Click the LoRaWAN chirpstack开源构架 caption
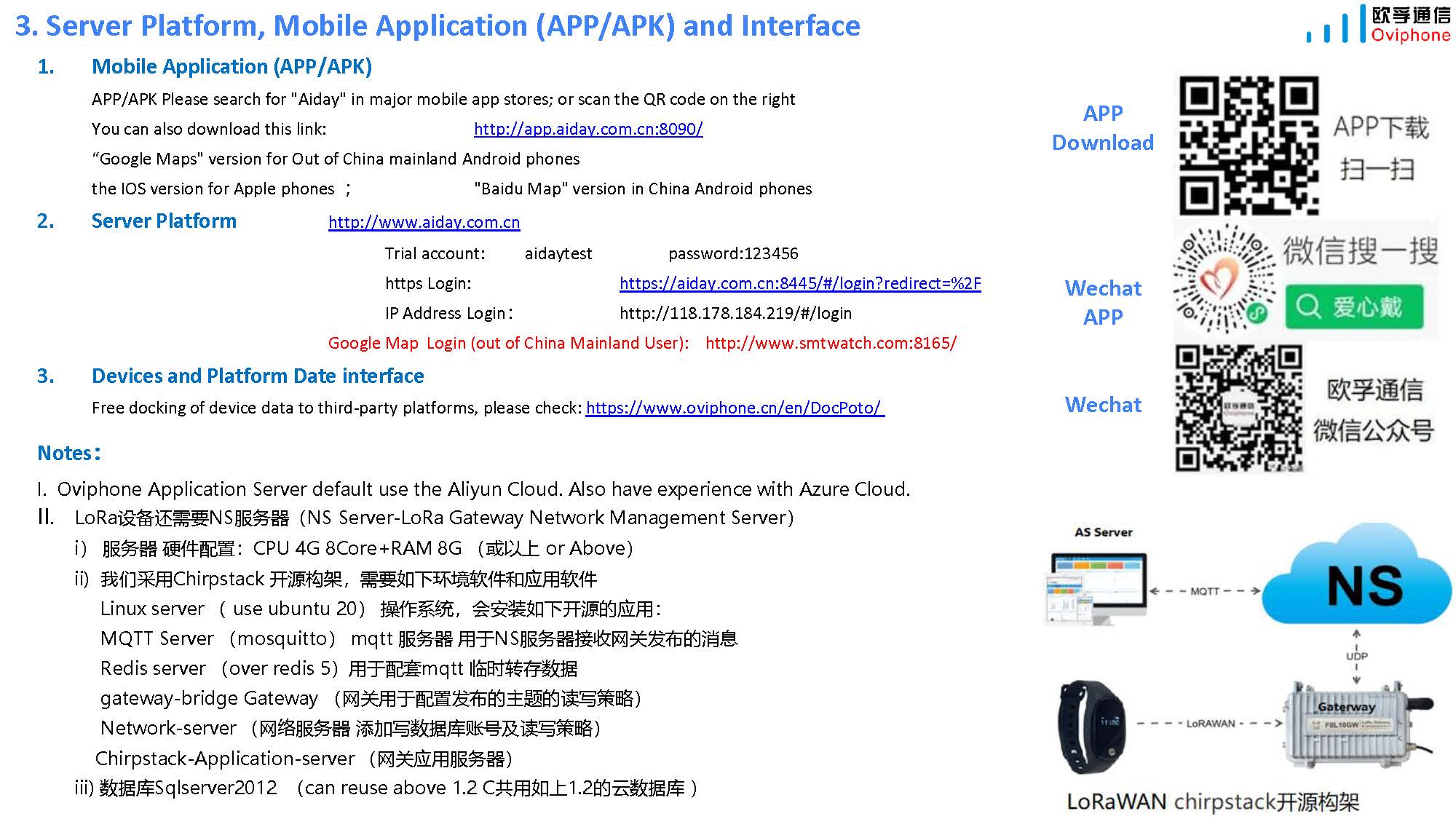The height and width of the screenshot is (819, 1456). pos(1213,802)
